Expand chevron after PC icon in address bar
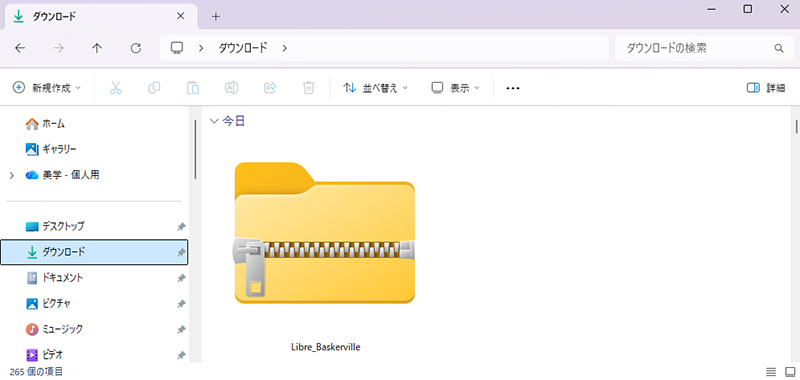 [201, 48]
